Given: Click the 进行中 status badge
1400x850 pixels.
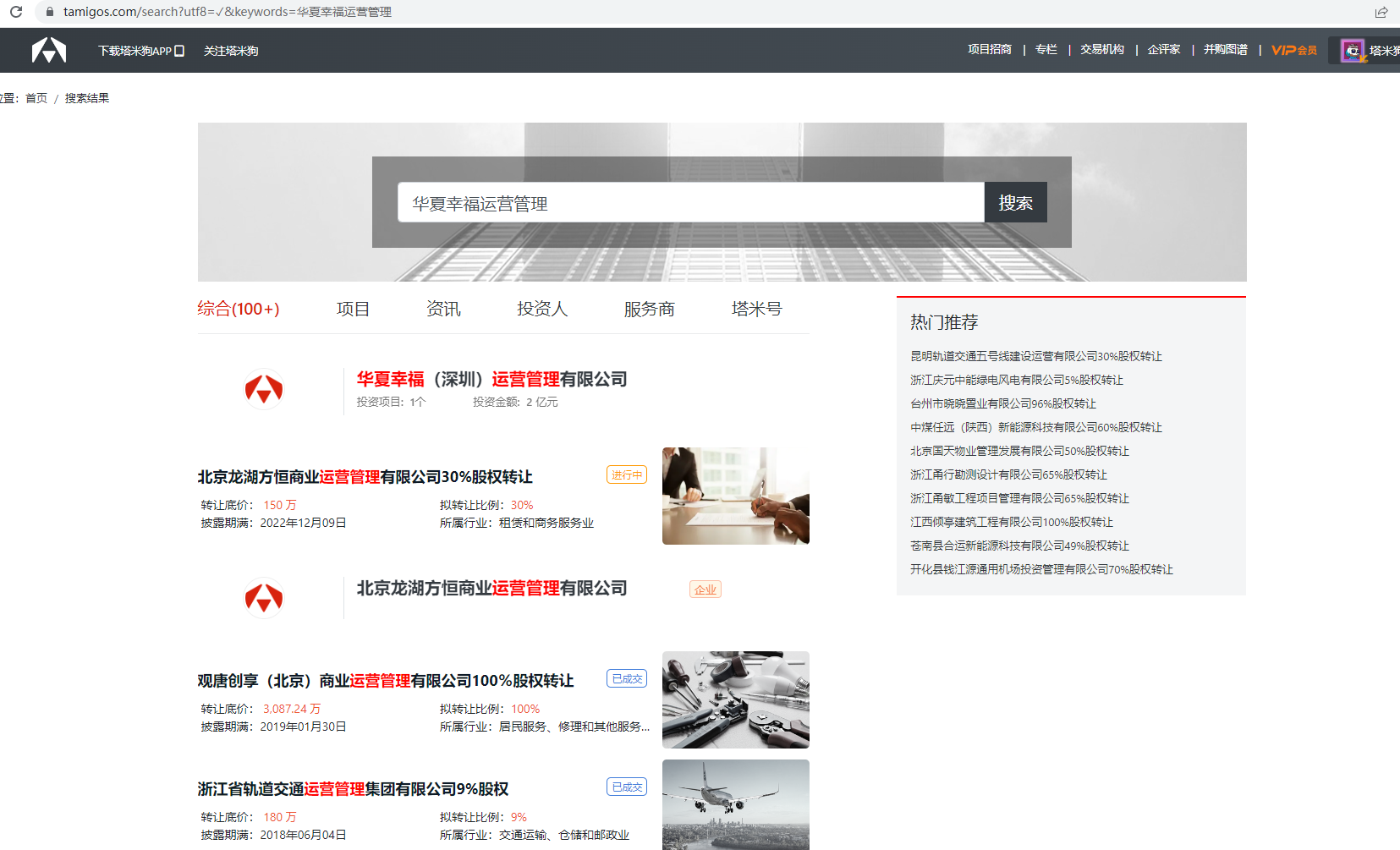Looking at the screenshot, I should [x=627, y=474].
